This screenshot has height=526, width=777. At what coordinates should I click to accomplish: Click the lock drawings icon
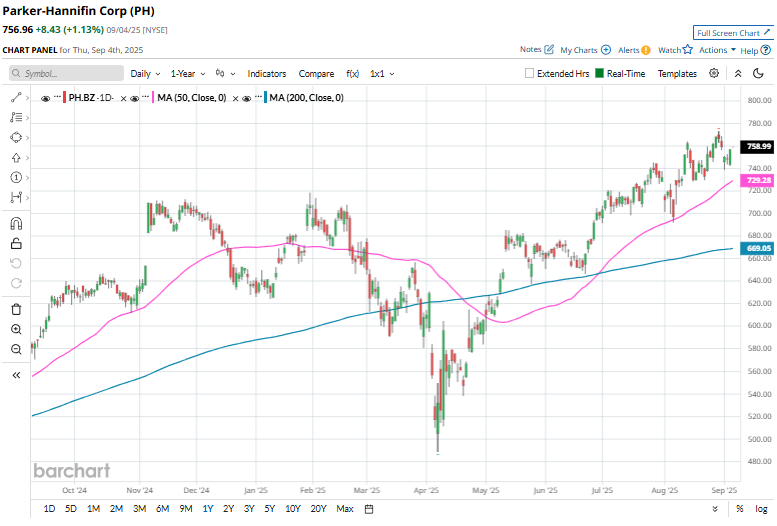tap(16, 243)
